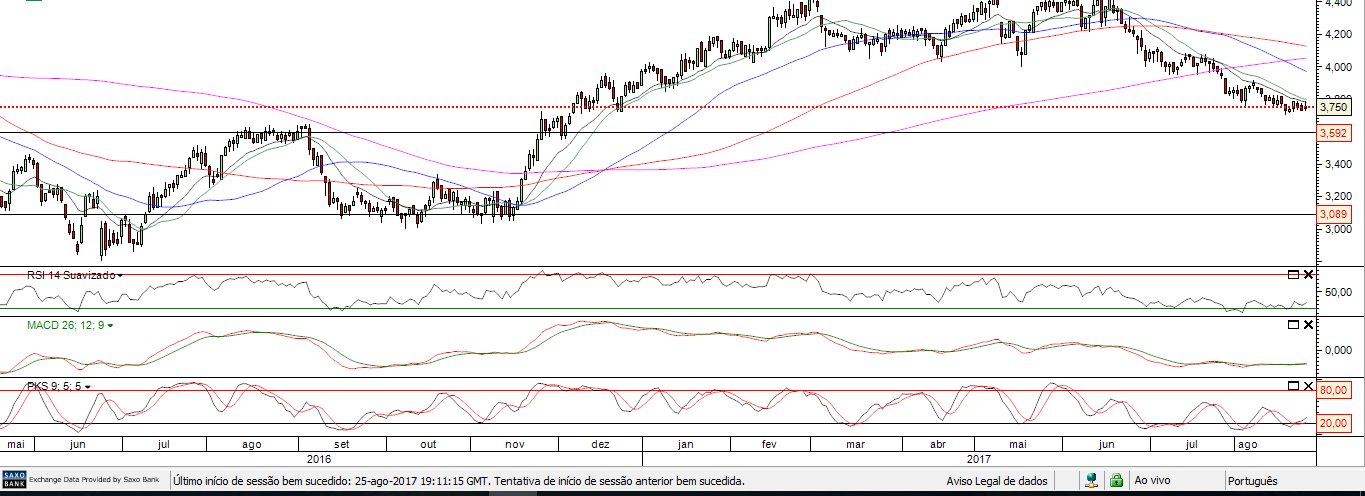Maximize the MACD indicator panel
This screenshot has width=1365, height=496.
coord(1292,324)
